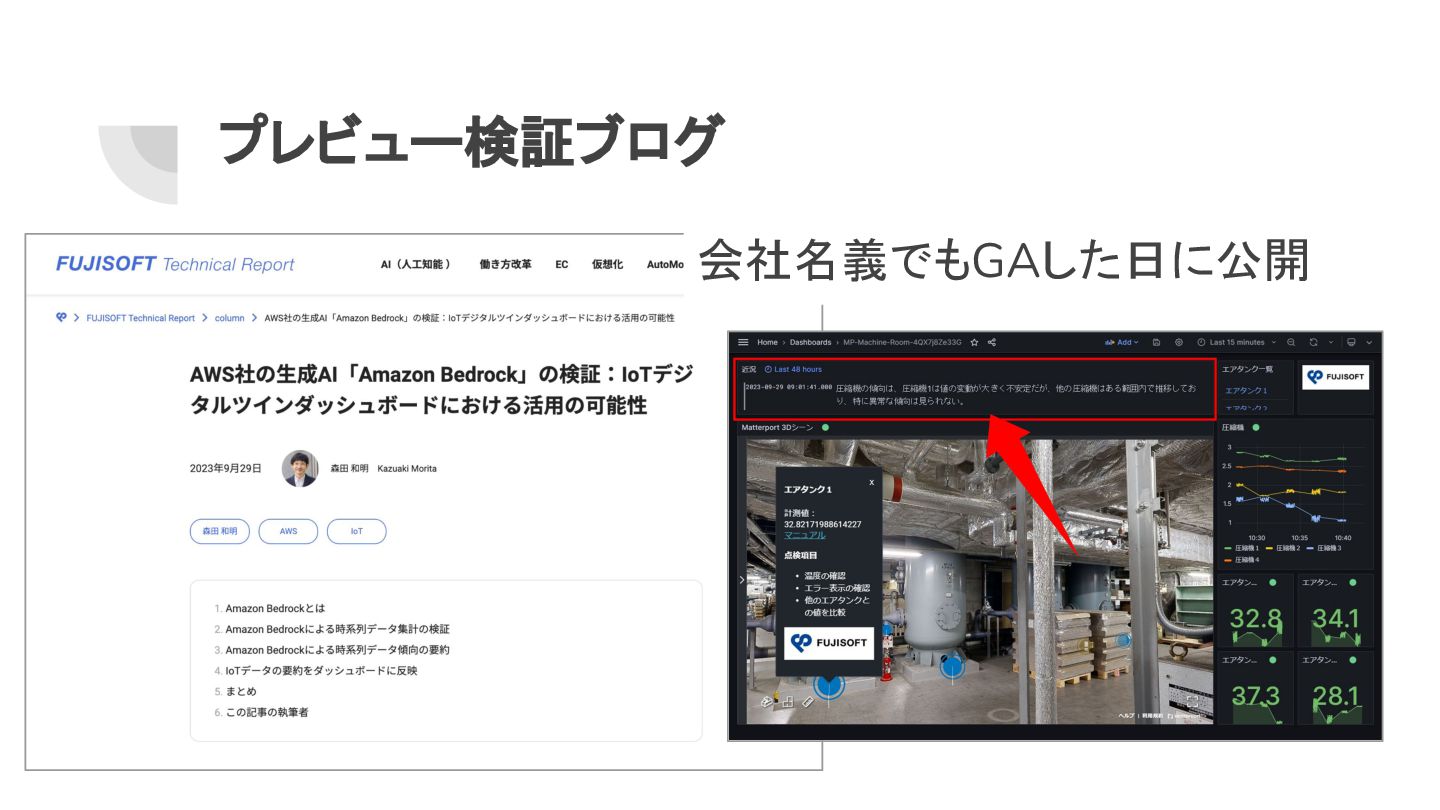Select the date 2023年9月29日
Viewport: 1440px width, 810px height.
click(225, 468)
